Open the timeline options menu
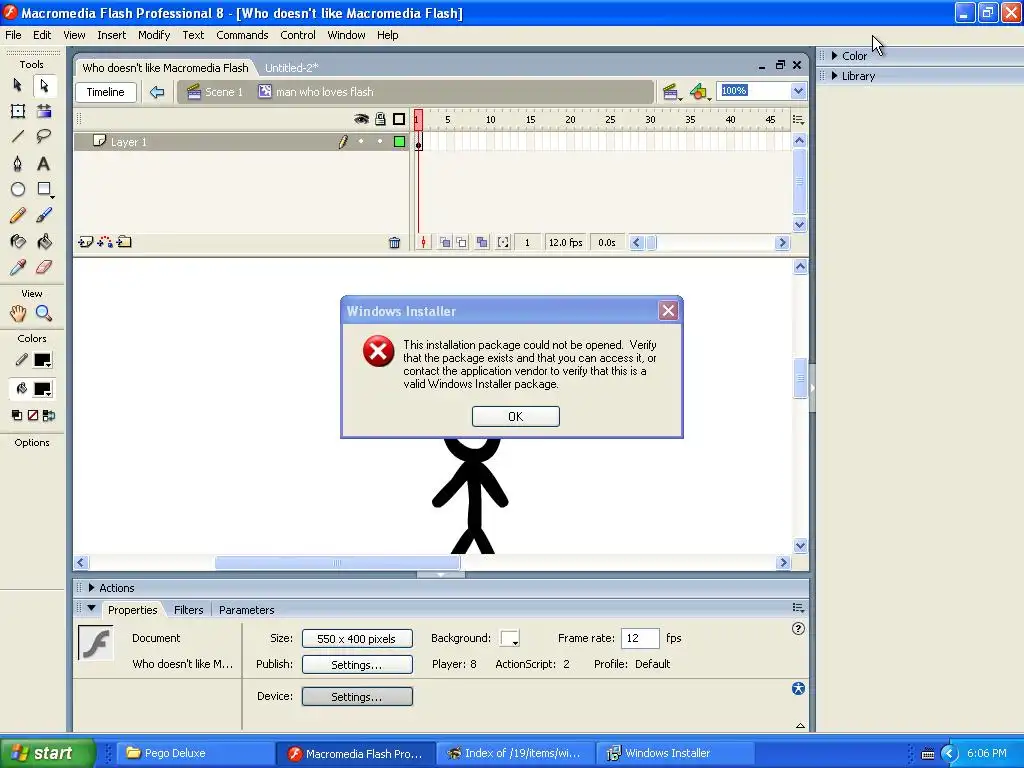 (x=798, y=120)
